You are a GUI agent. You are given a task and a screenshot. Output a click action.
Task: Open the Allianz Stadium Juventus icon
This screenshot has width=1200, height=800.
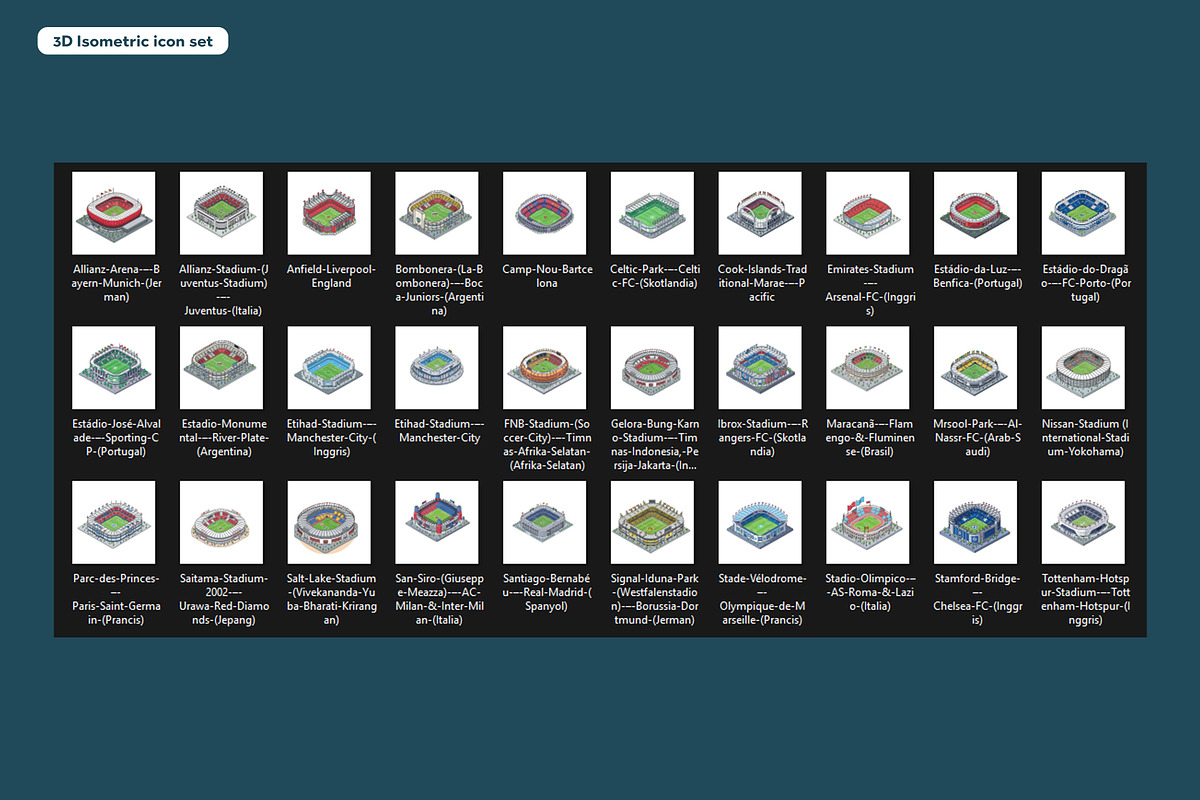coord(222,213)
